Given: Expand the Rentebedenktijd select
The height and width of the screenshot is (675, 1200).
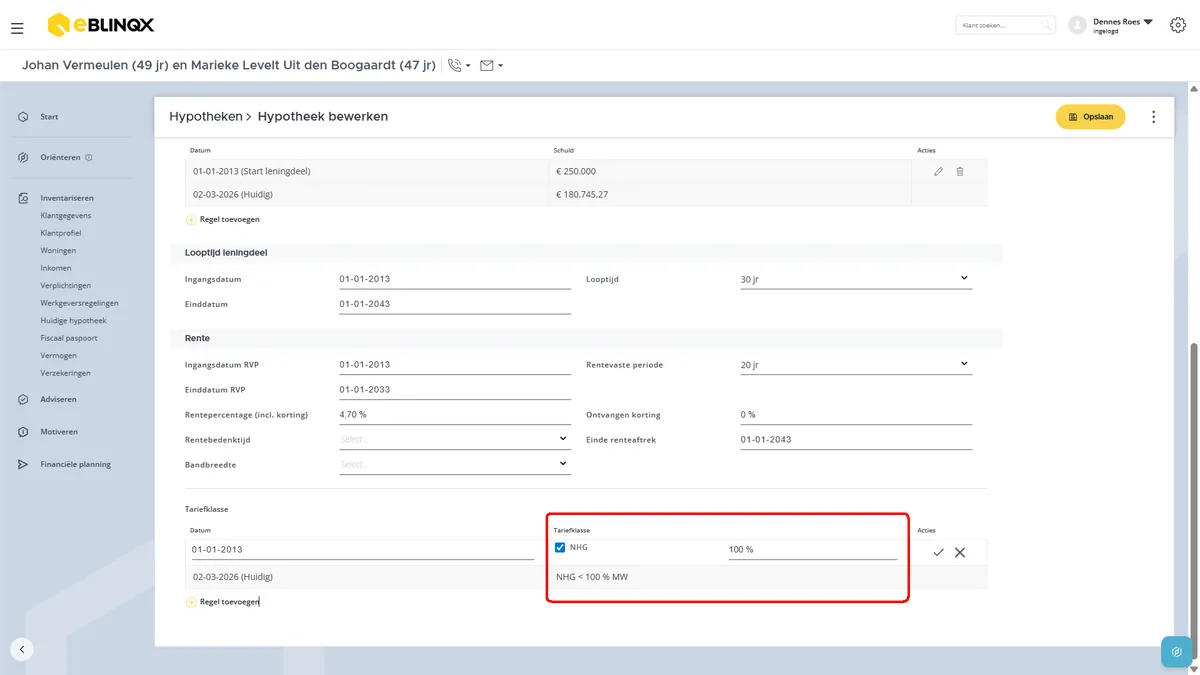Looking at the screenshot, I should point(455,439).
